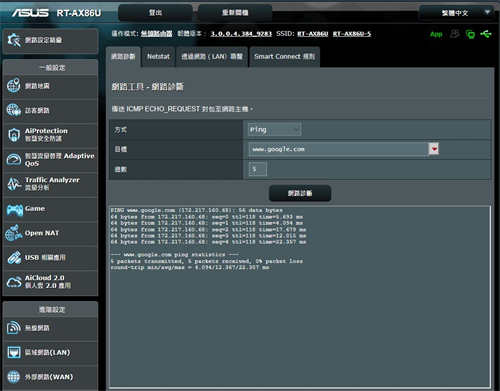This screenshot has height=391, width=500.
Task: Click the RT-AX86U-5 SSID link
Action: point(352,34)
